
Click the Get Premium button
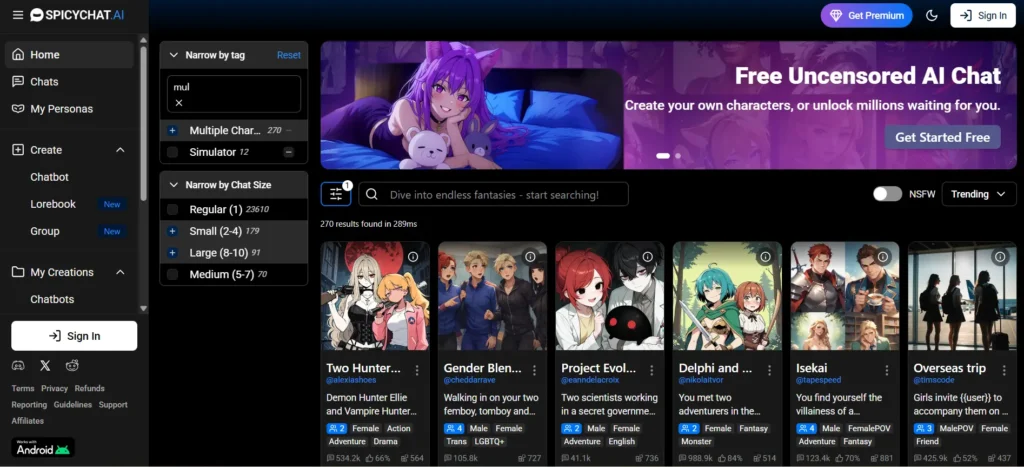(867, 16)
